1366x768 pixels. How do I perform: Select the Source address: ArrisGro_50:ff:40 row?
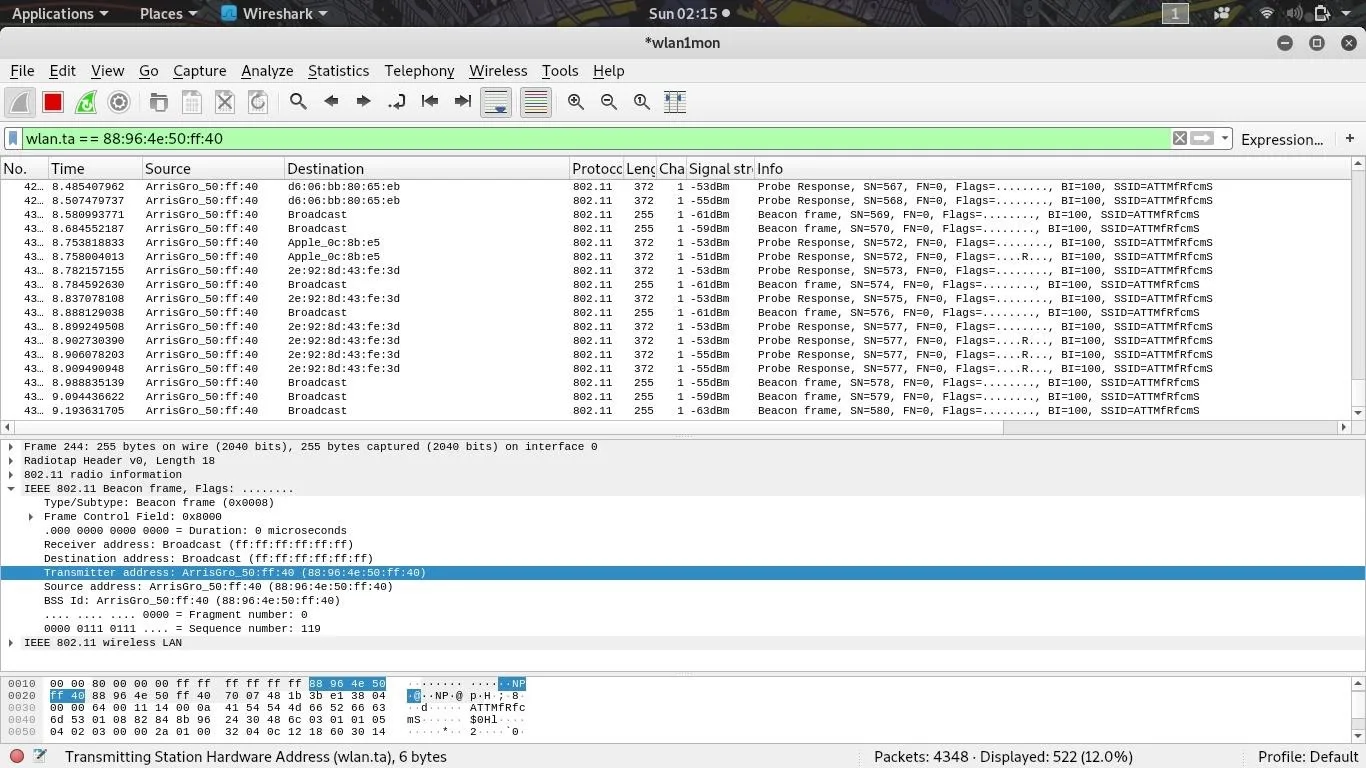tap(683, 587)
